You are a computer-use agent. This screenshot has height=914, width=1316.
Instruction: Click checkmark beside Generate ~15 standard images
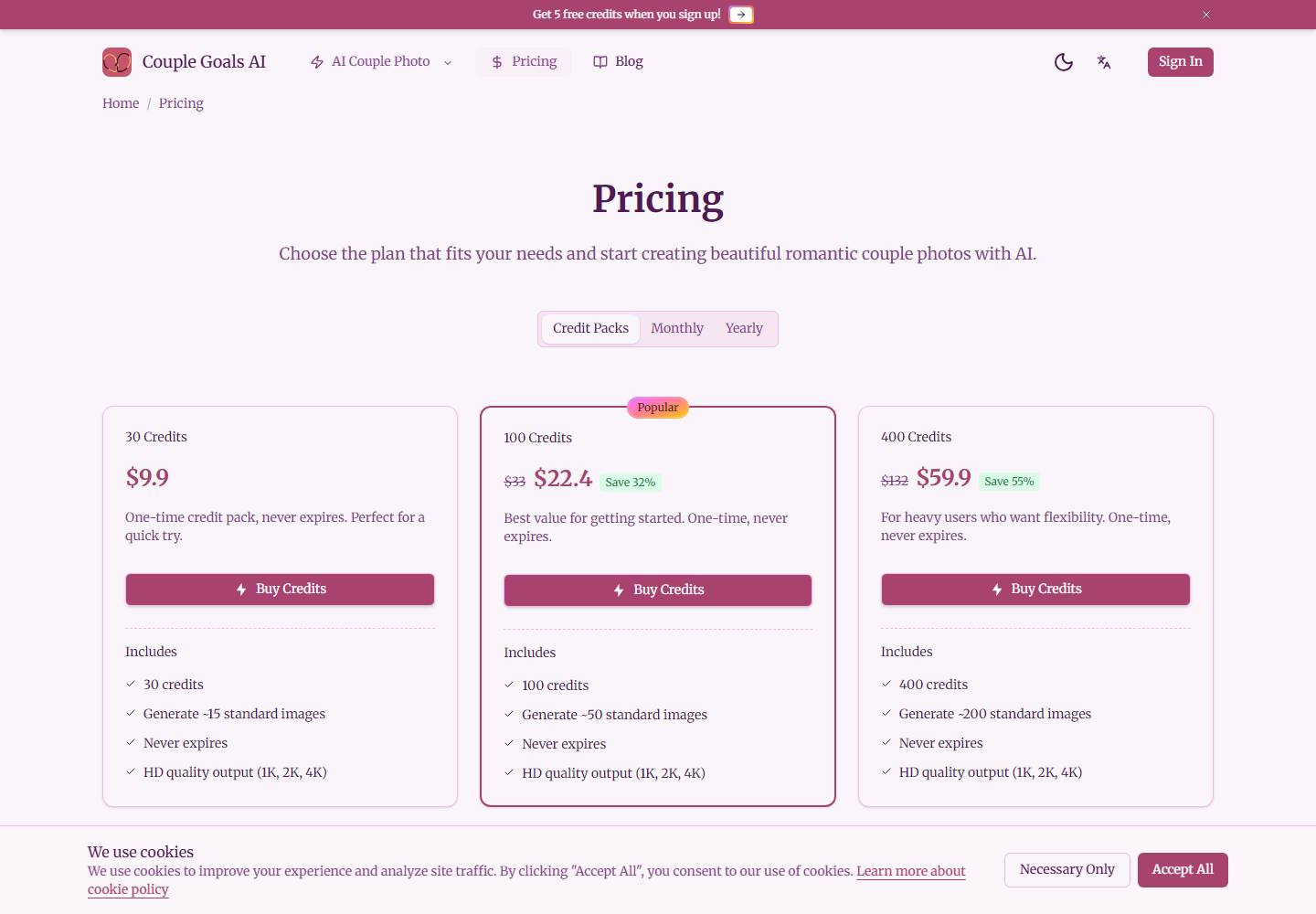[x=131, y=713]
